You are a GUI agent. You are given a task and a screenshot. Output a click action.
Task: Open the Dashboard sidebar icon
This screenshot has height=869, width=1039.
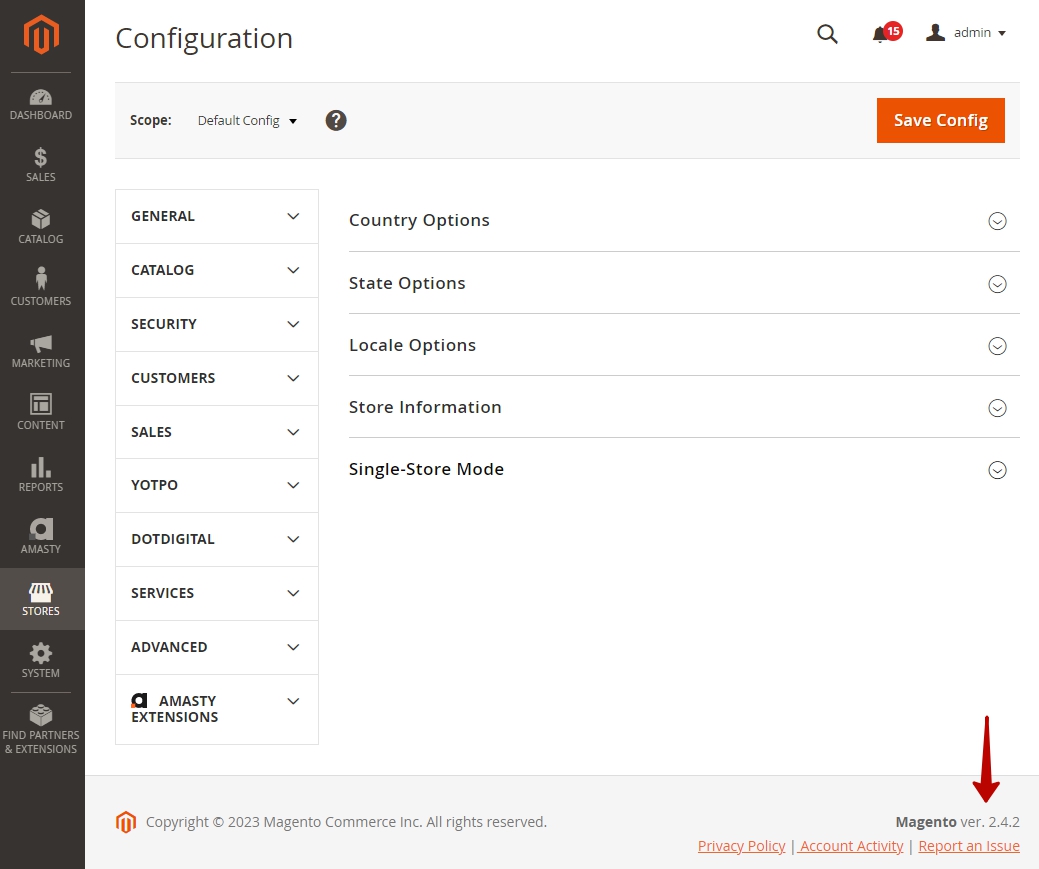click(41, 105)
